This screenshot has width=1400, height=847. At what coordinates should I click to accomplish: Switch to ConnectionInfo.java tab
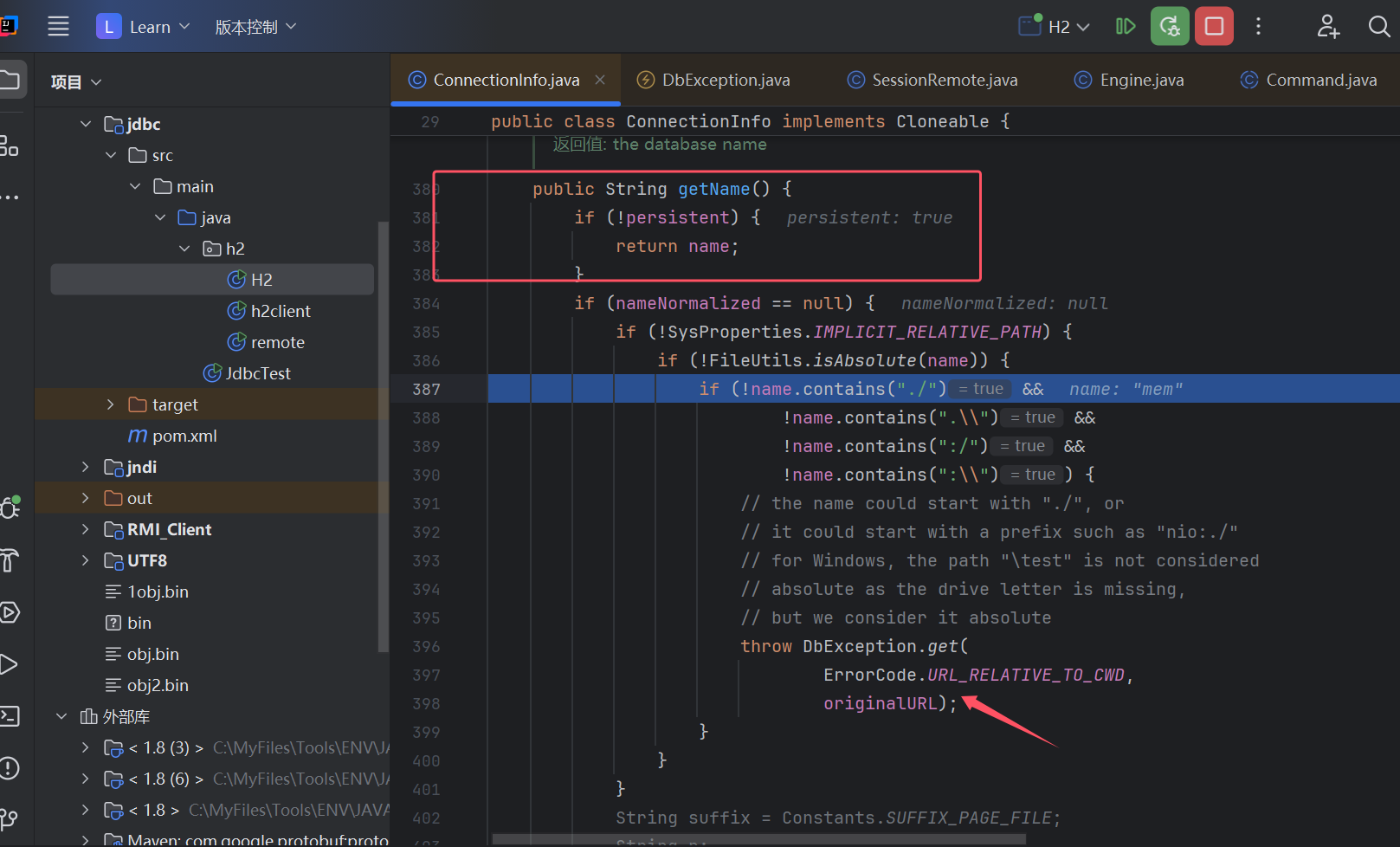point(506,80)
